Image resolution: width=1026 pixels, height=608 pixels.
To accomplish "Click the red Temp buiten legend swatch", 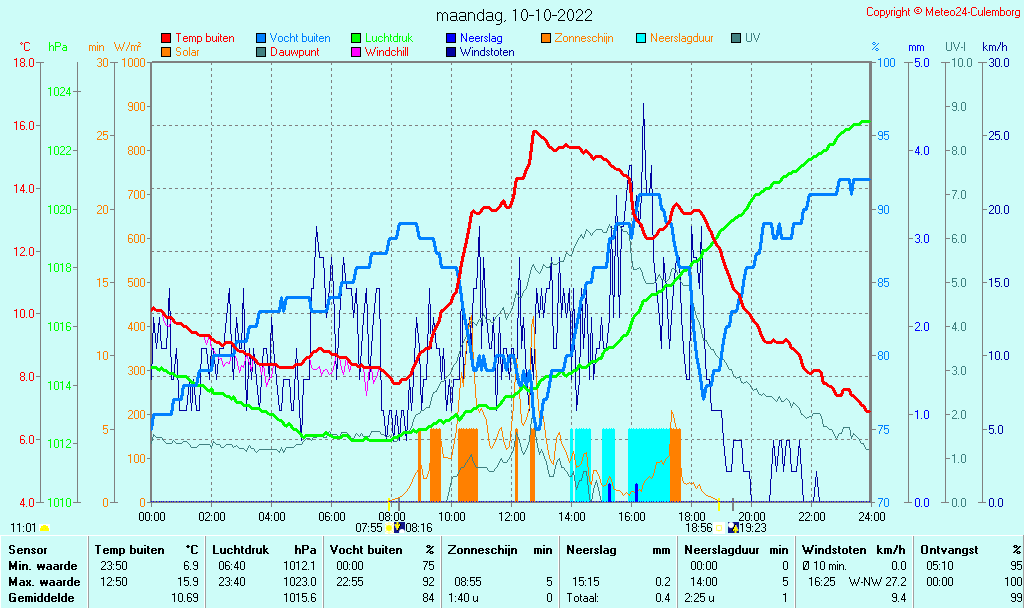I will tap(166, 39).
